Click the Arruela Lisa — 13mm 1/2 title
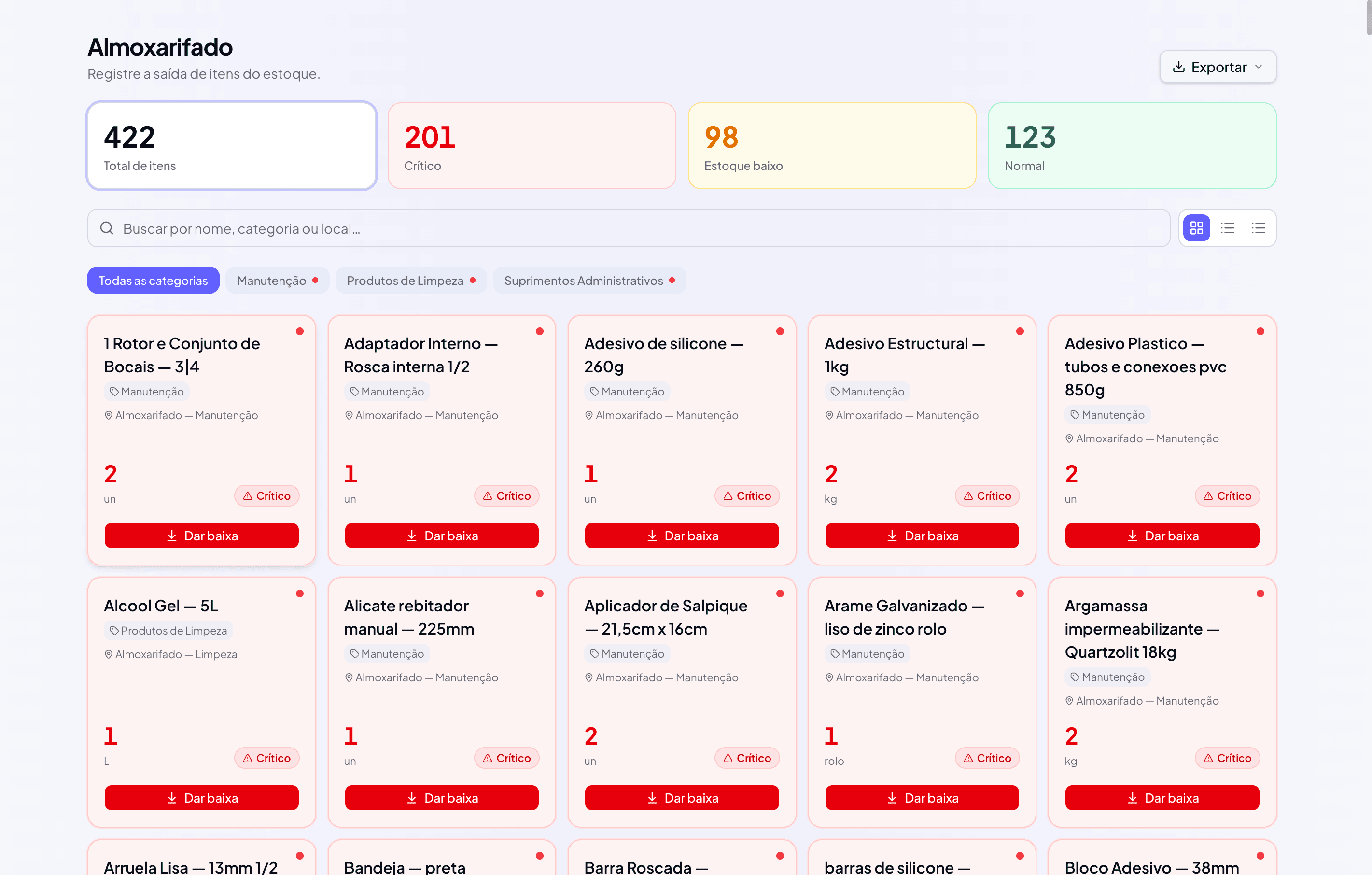The image size is (1372, 875). 190,868
